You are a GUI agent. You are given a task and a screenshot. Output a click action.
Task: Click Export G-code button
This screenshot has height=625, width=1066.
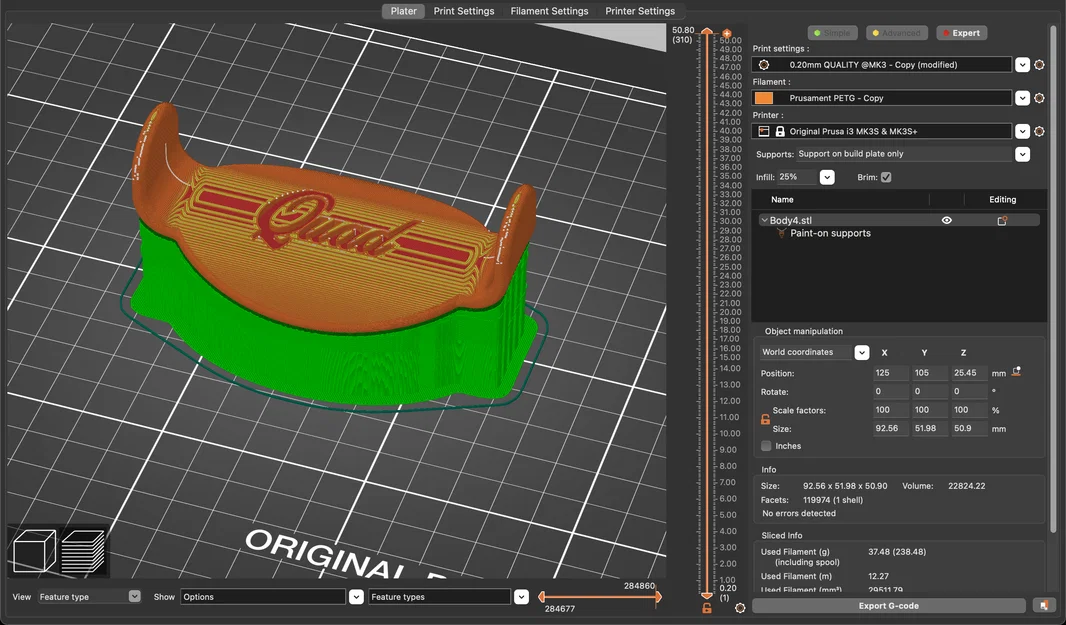point(889,605)
